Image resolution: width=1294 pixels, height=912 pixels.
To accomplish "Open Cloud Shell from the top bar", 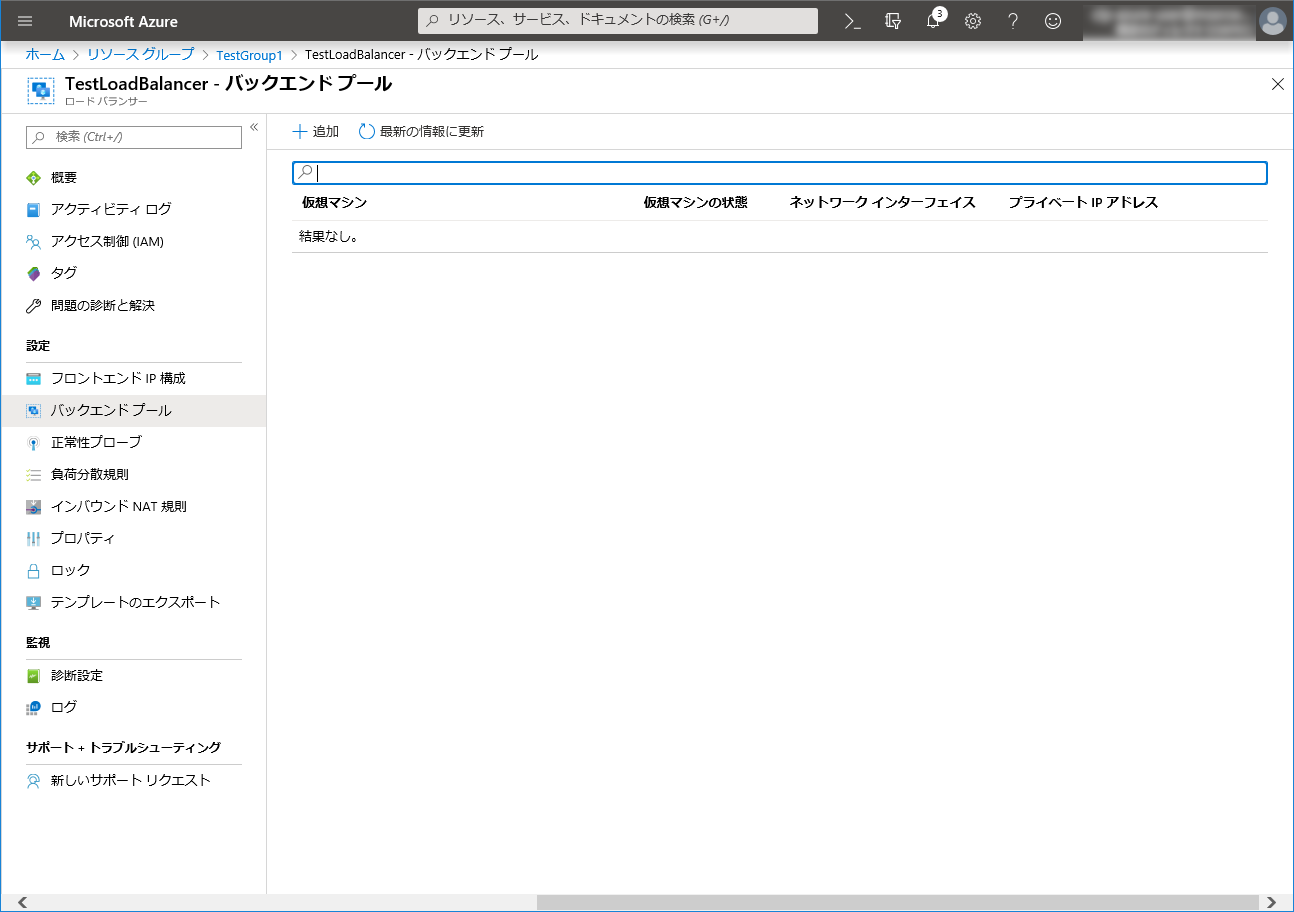I will point(852,21).
